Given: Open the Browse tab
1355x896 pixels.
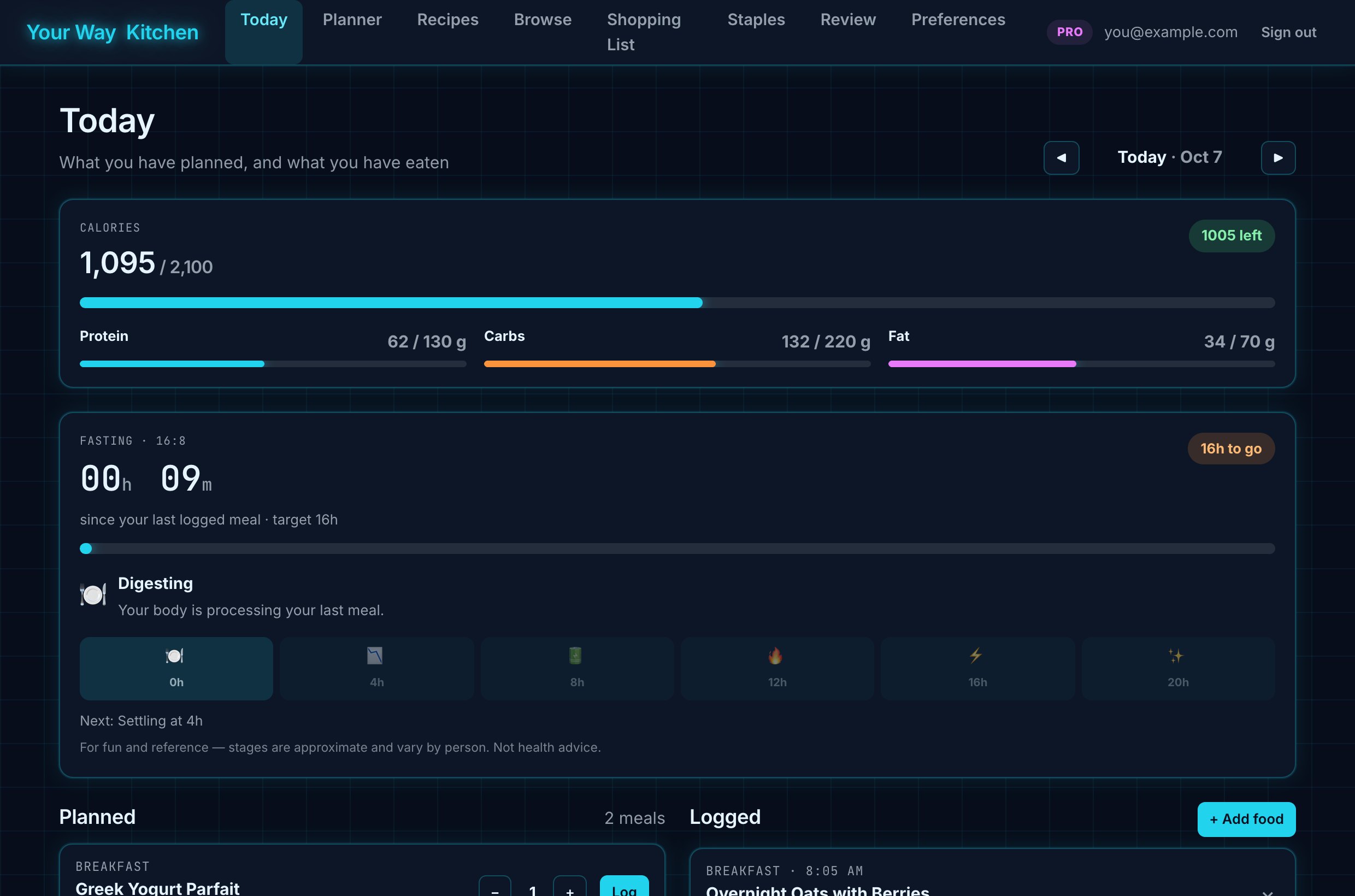Looking at the screenshot, I should [x=543, y=20].
